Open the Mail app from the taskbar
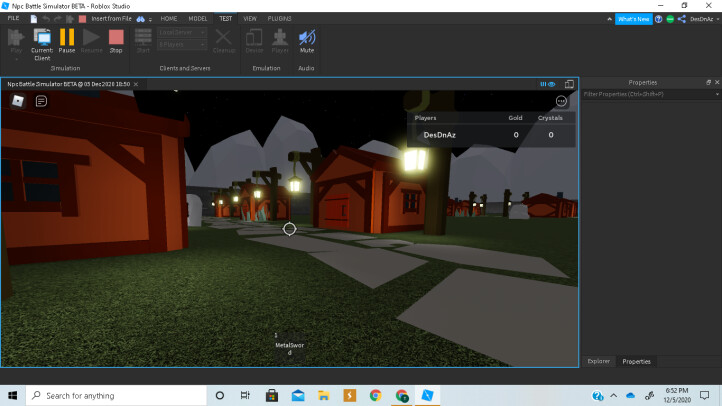 (298, 395)
